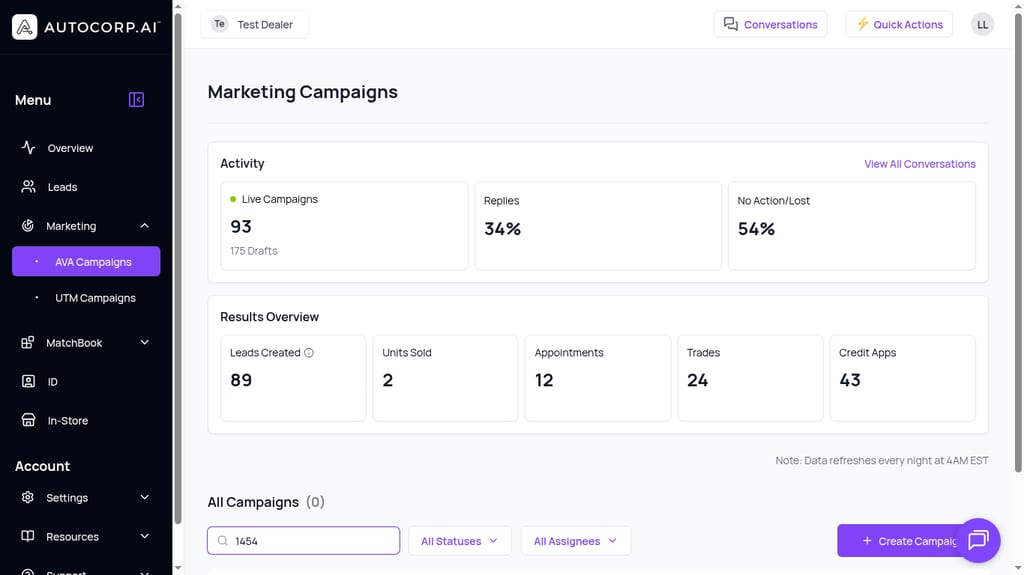Expand the MatchBook submenu chevron
Image resolution: width=1024 pixels, height=575 pixels.
(x=144, y=342)
